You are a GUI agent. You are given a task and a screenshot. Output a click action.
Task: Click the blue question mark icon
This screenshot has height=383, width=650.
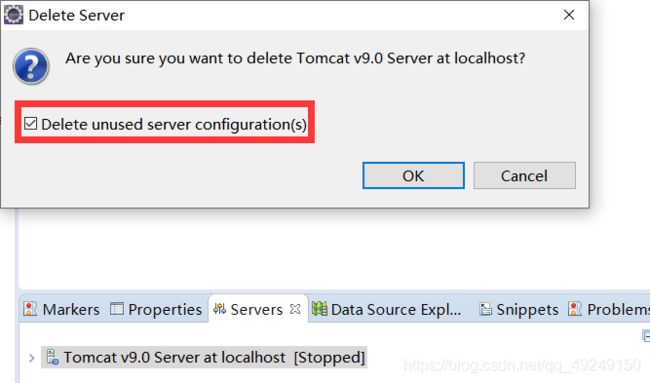tap(31, 66)
